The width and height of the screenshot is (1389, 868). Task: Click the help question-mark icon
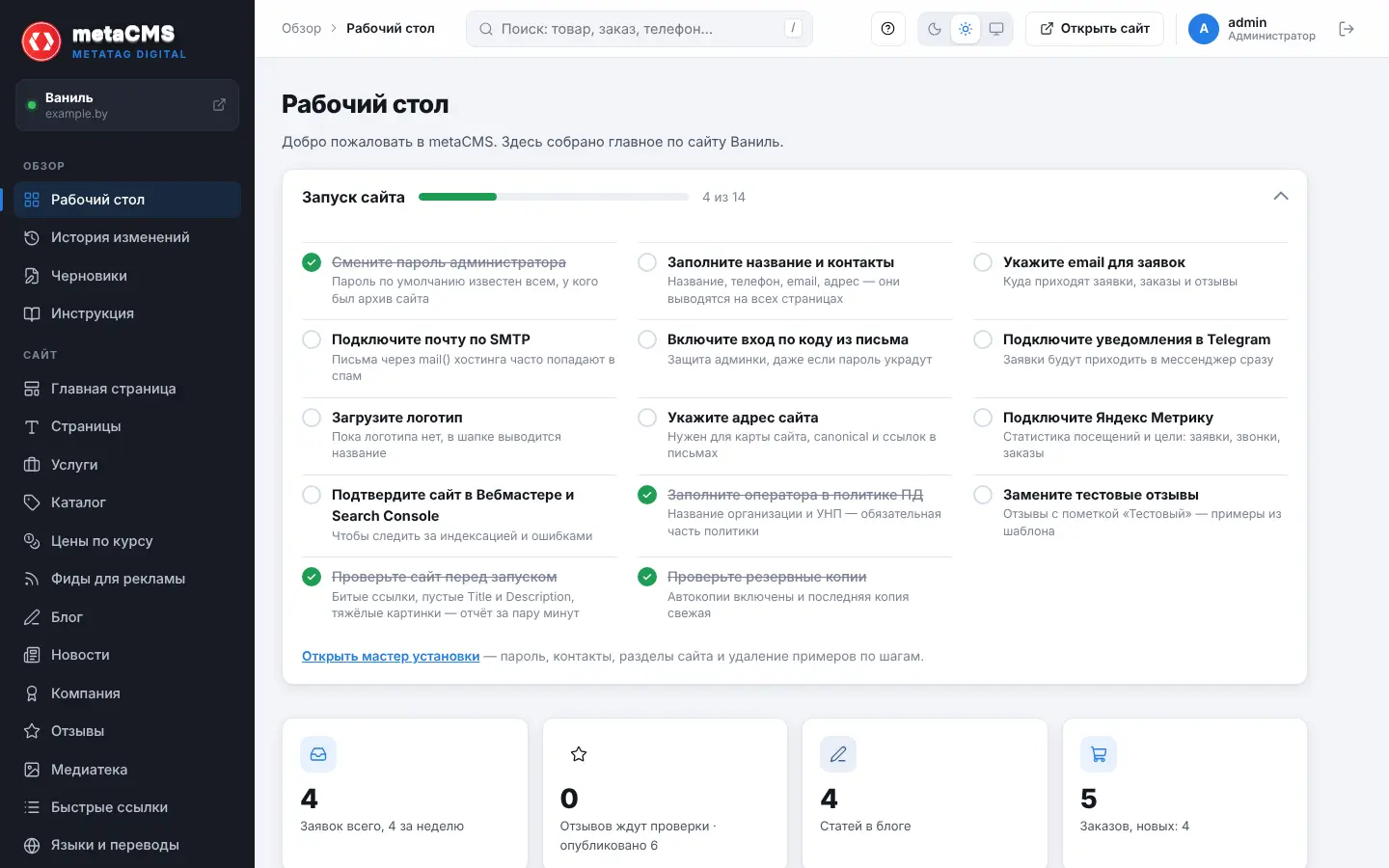click(887, 29)
